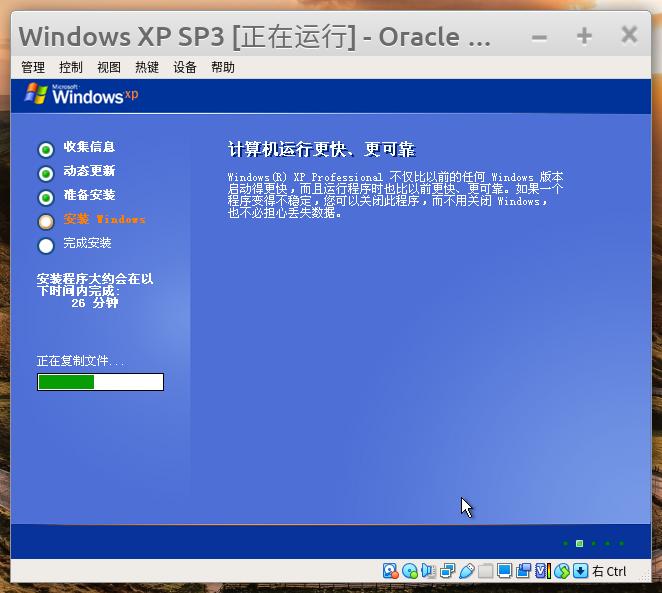Open the 视图 menu

(x=109, y=67)
